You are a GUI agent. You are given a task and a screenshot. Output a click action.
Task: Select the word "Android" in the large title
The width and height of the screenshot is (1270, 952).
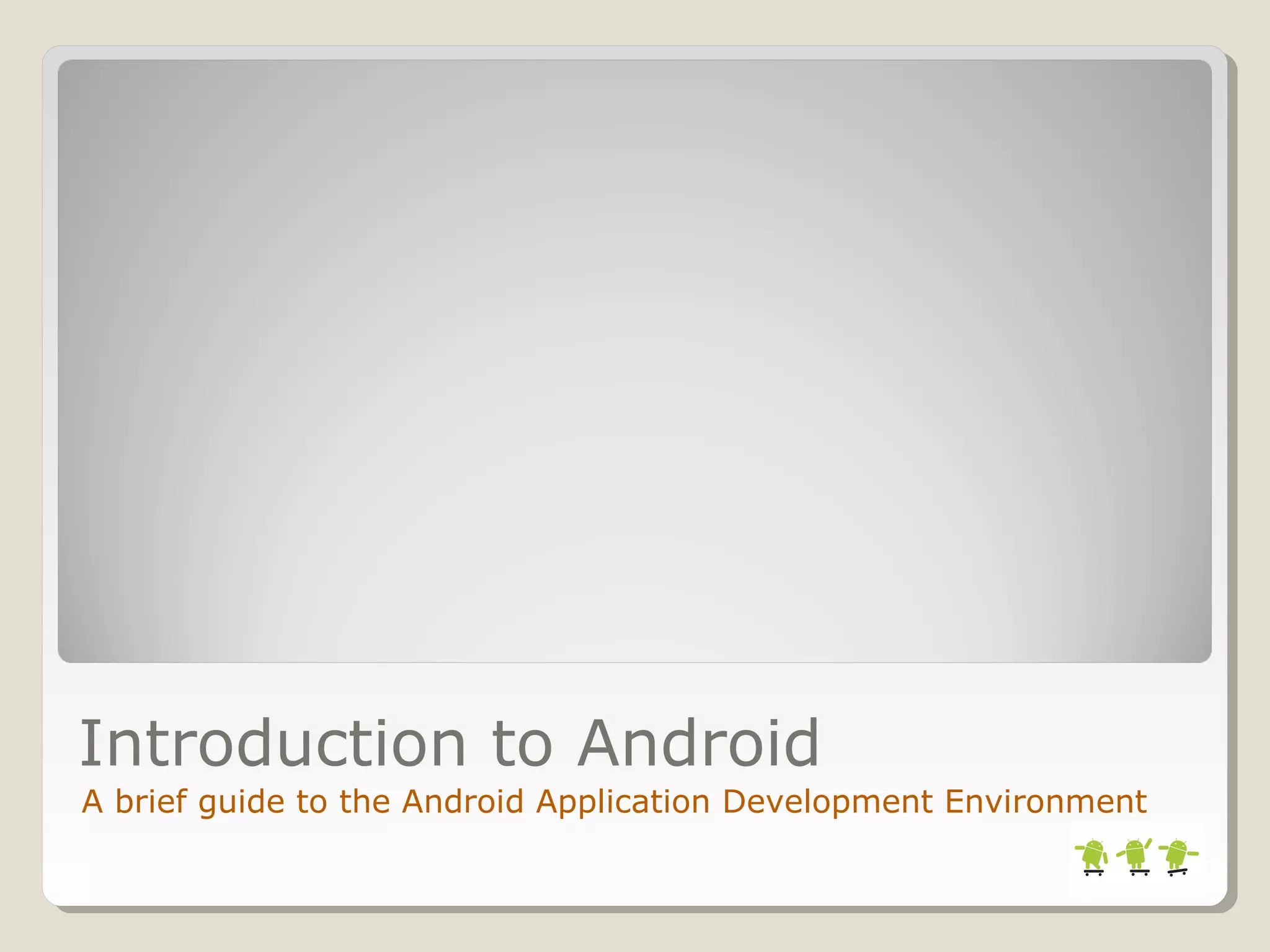[x=698, y=743]
